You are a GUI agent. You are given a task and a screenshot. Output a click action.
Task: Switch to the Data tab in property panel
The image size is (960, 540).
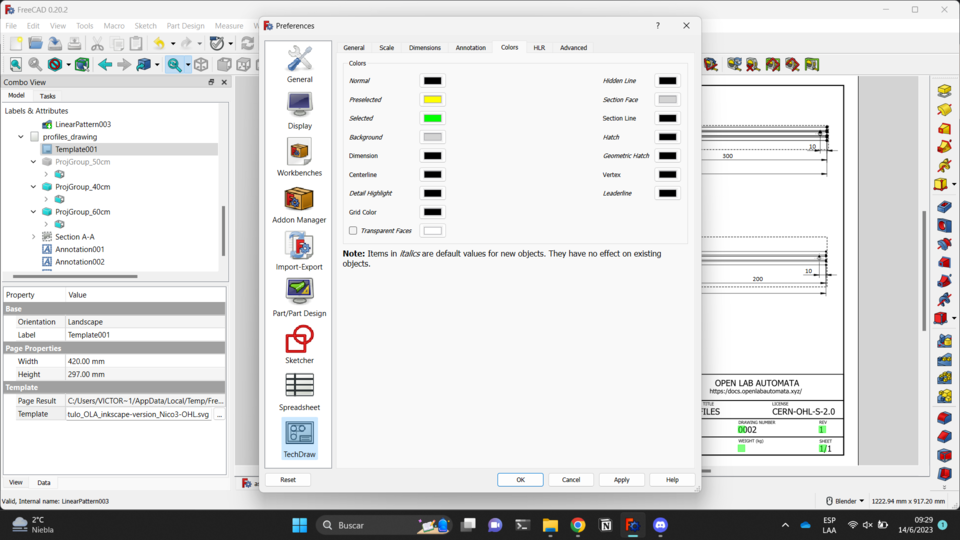pyautogui.click(x=43, y=482)
